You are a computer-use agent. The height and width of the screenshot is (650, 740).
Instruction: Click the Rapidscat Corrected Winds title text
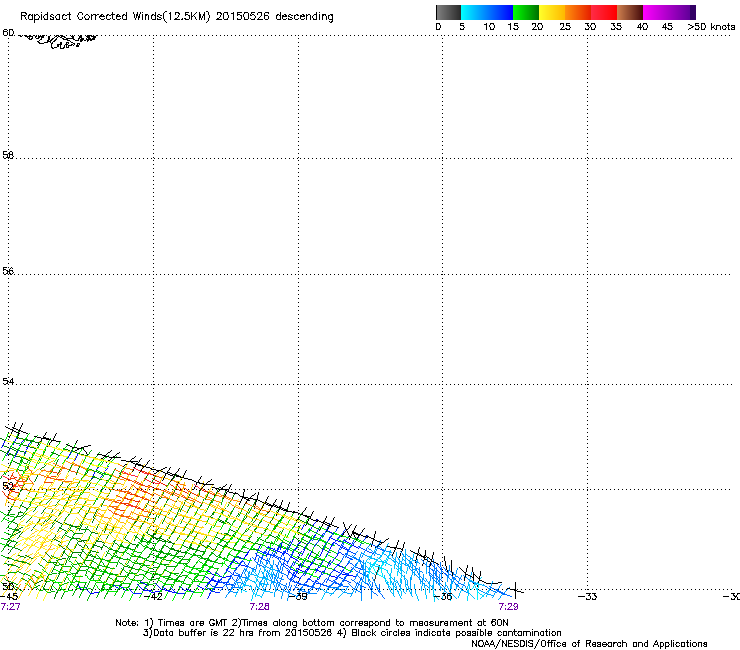(x=177, y=17)
